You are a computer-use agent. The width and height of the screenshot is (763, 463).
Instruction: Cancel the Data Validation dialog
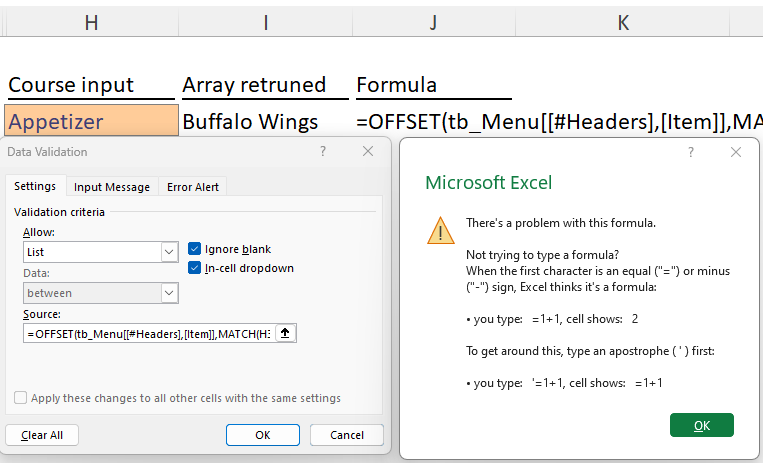point(346,435)
